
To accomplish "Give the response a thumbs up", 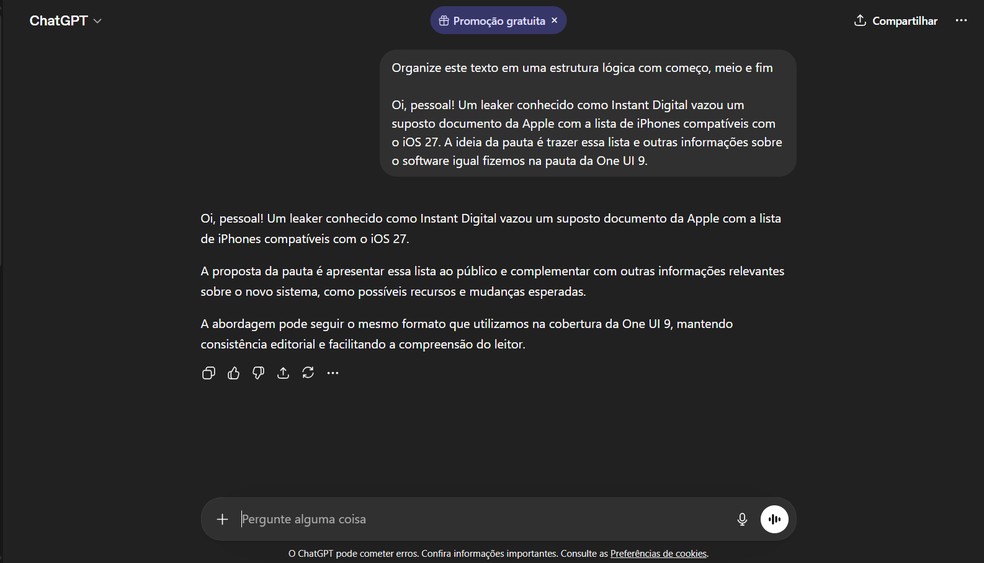I will 233,373.
